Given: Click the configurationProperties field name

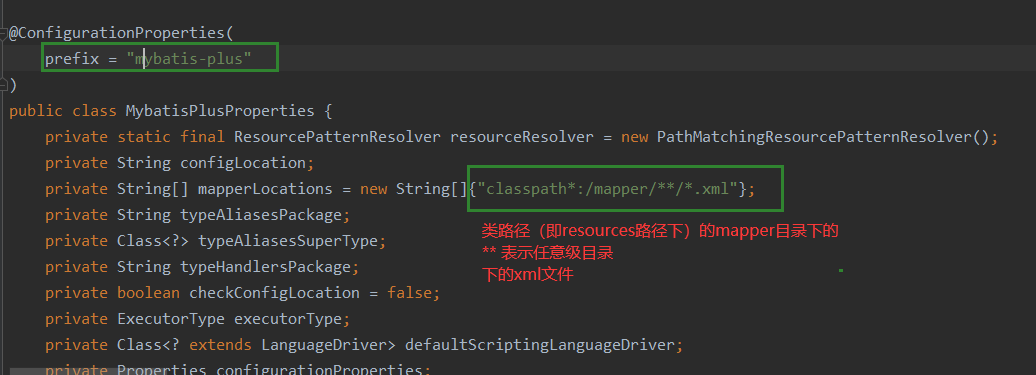Looking at the screenshot, I should point(319,370).
